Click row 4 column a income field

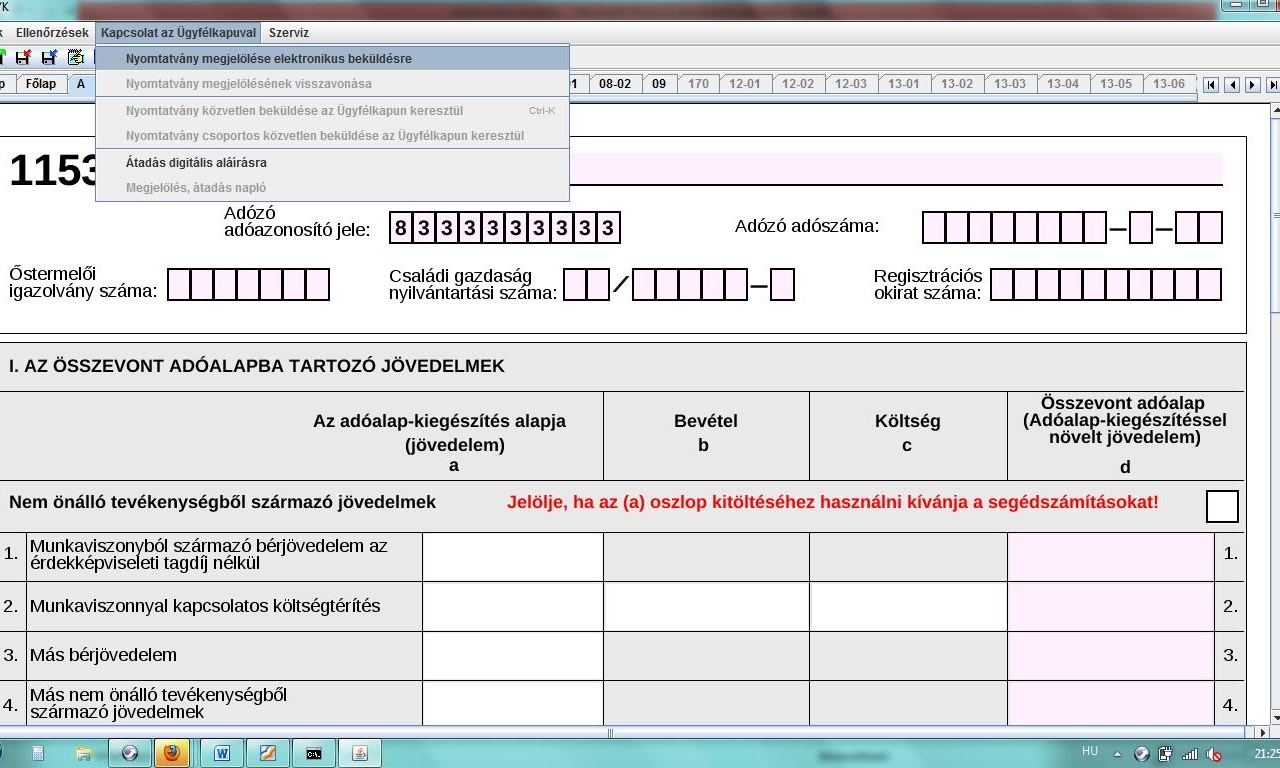pos(513,702)
